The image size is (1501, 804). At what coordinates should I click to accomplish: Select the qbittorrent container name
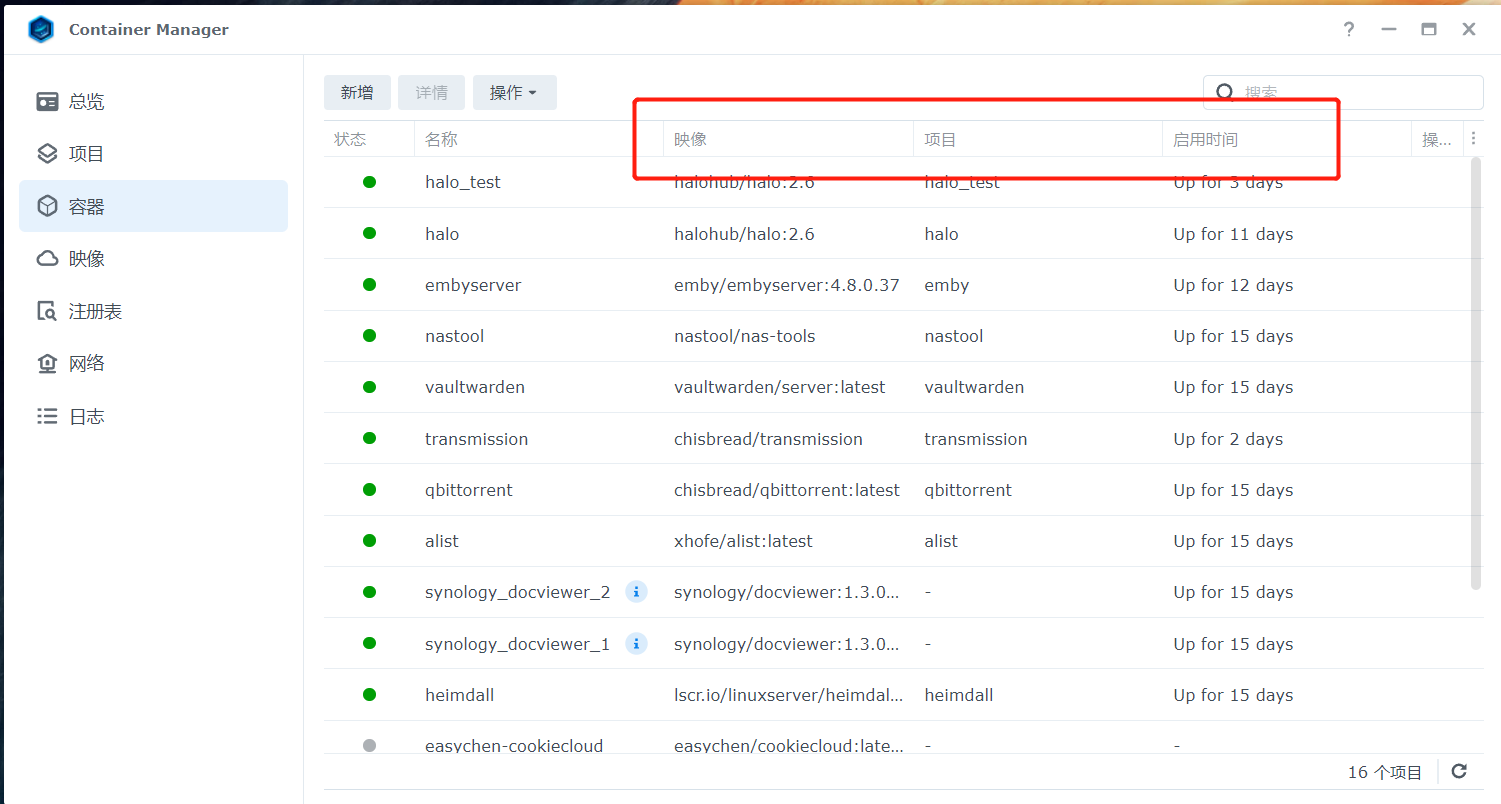click(469, 490)
